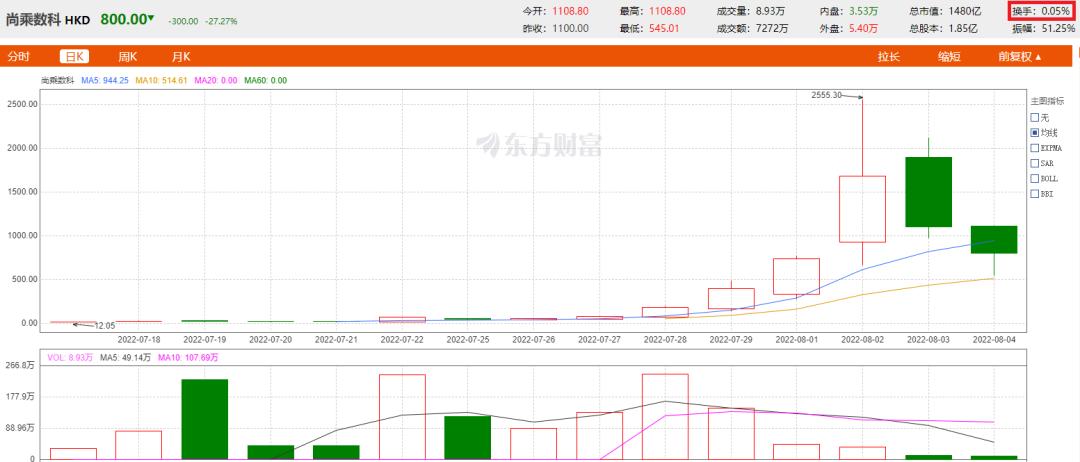This screenshot has width=1080, height=462.
Task: Click the 拉长 stretch button
Action: click(889, 56)
